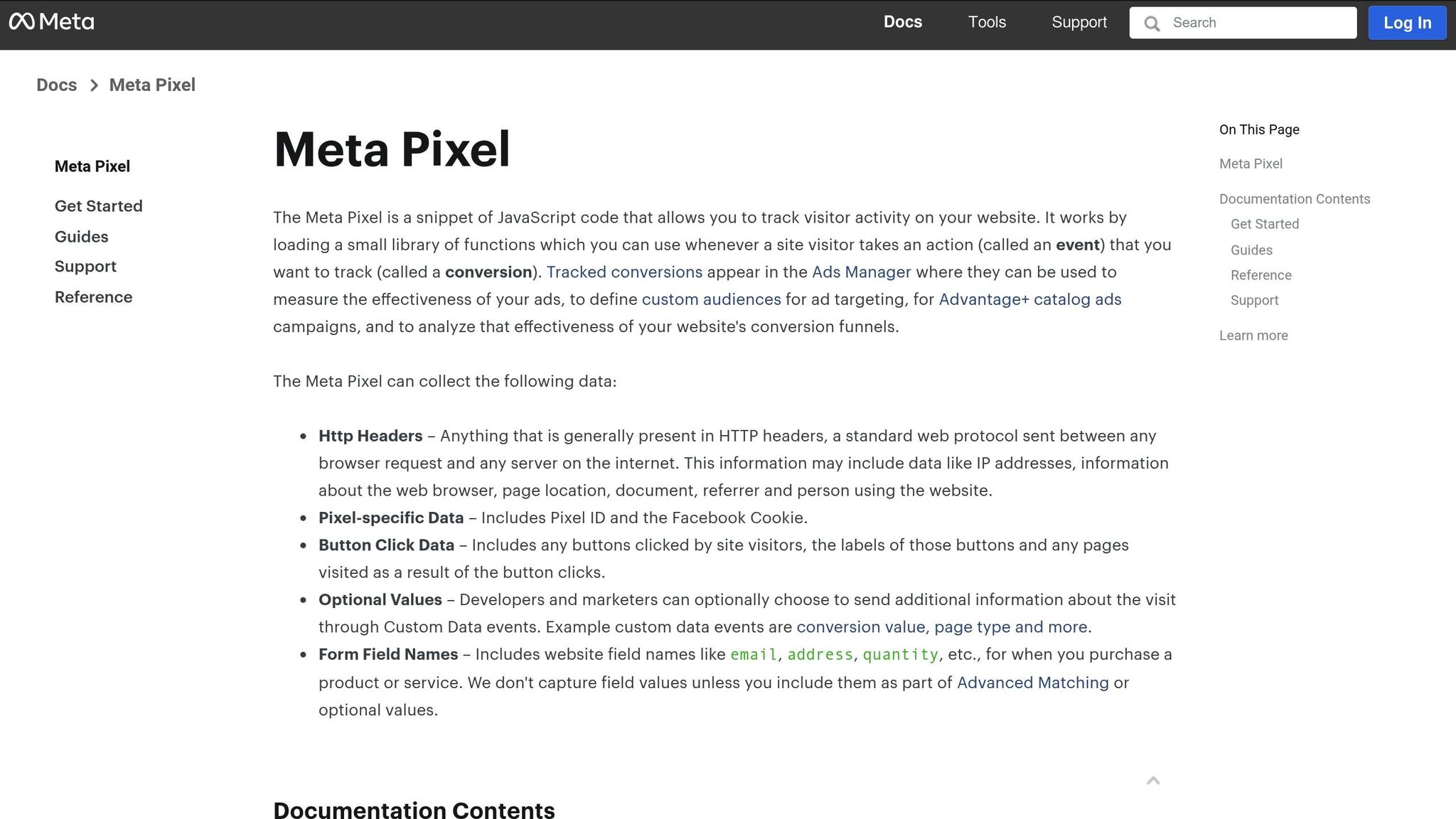Open the Tools navigation item
The height and width of the screenshot is (819, 1456).
coord(986,22)
